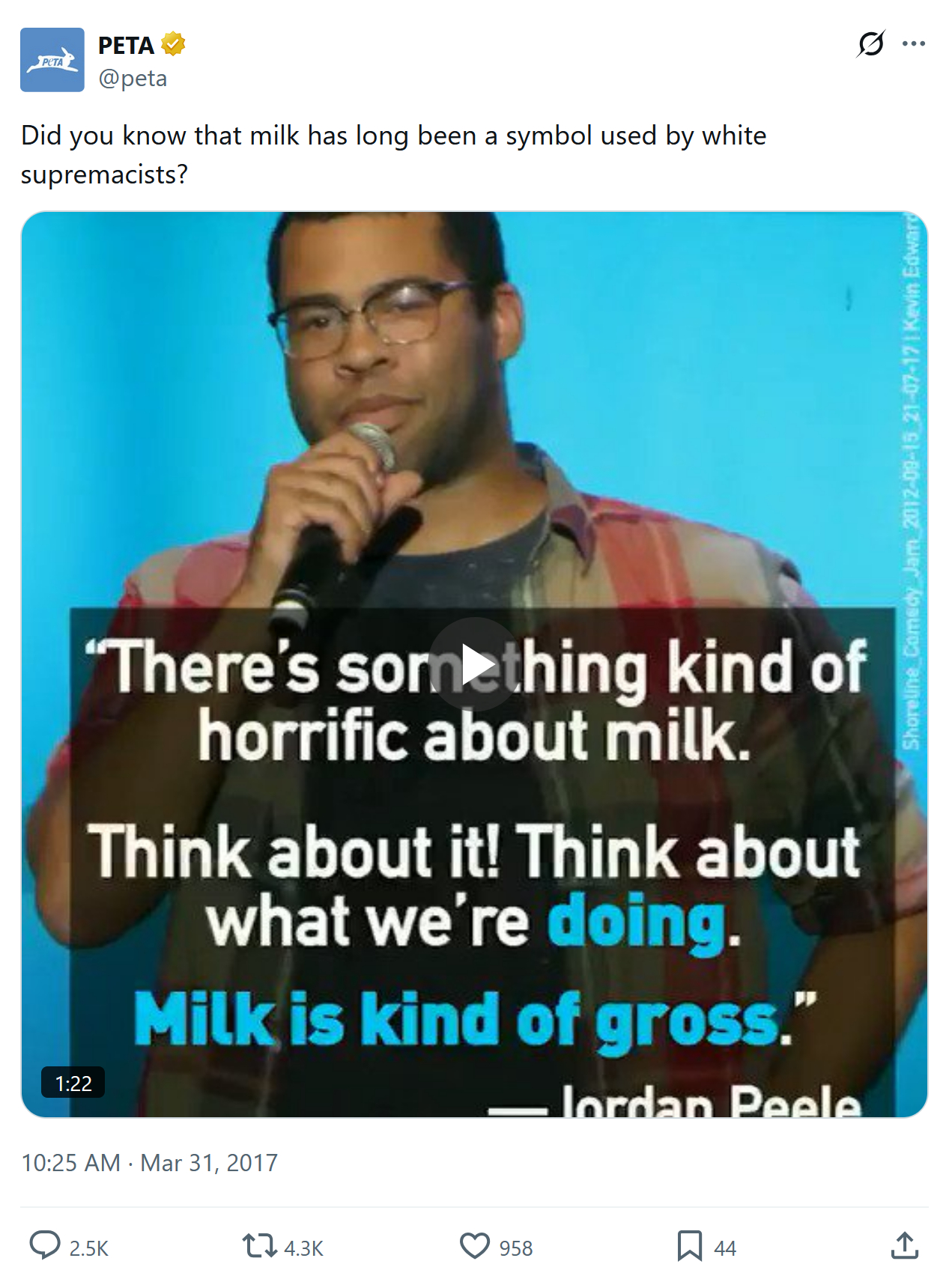Image resolution: width=952 pixels, height=1279 pixels.
Task: Open the three-dot more options menu
Action: 914,44
